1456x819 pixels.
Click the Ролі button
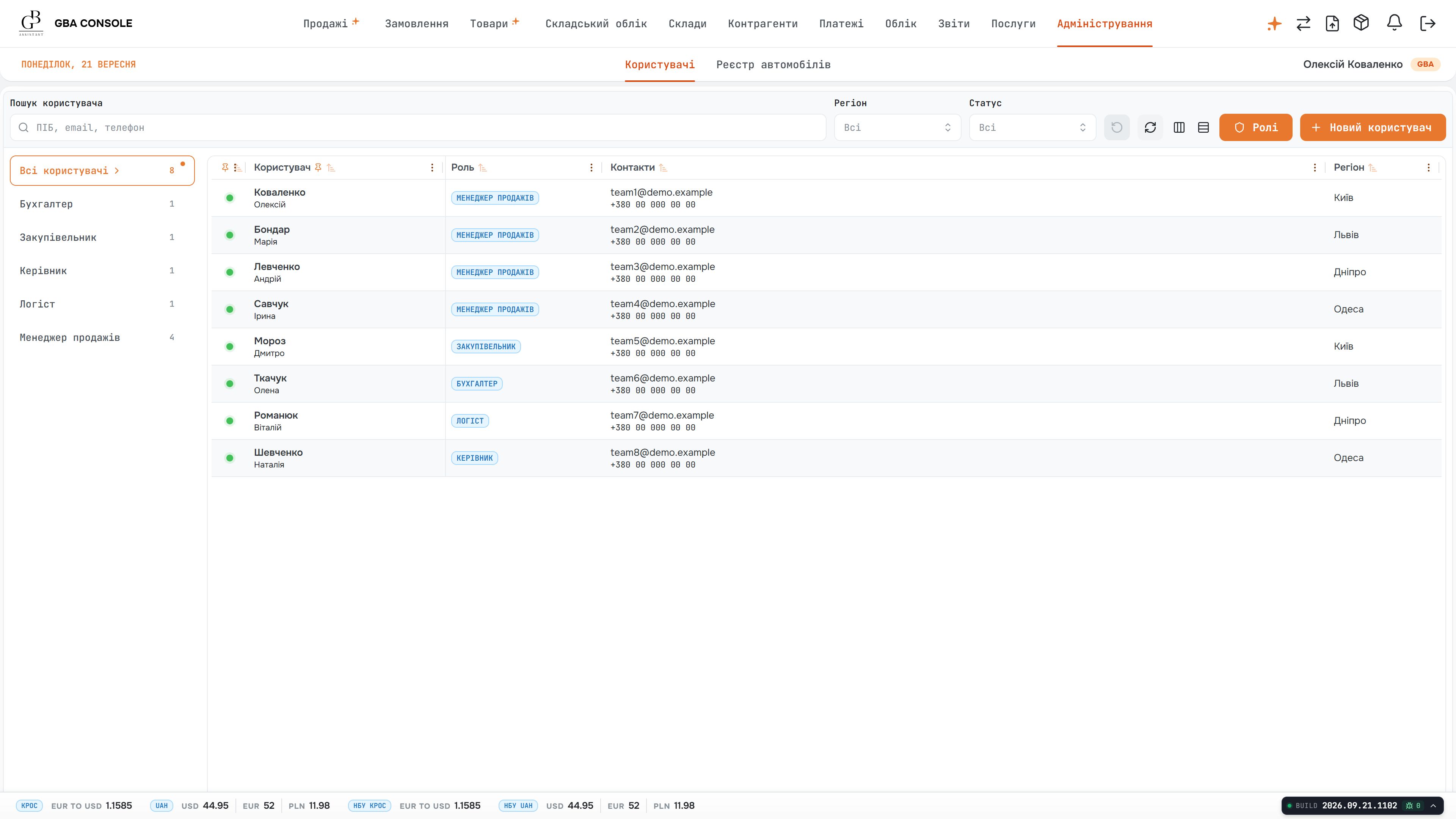tap(1255, 127)
